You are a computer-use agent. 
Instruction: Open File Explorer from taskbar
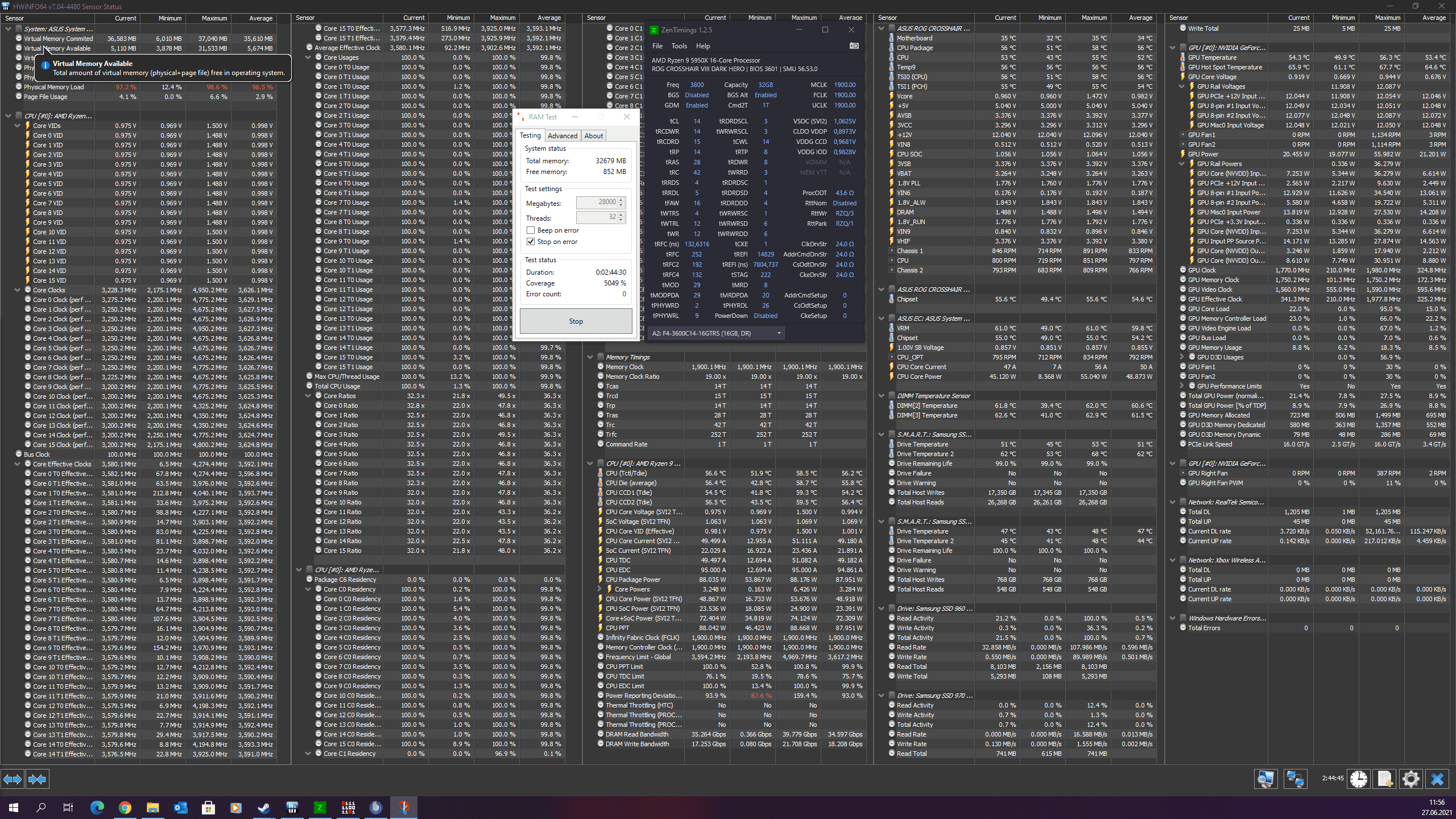[152, 807]
